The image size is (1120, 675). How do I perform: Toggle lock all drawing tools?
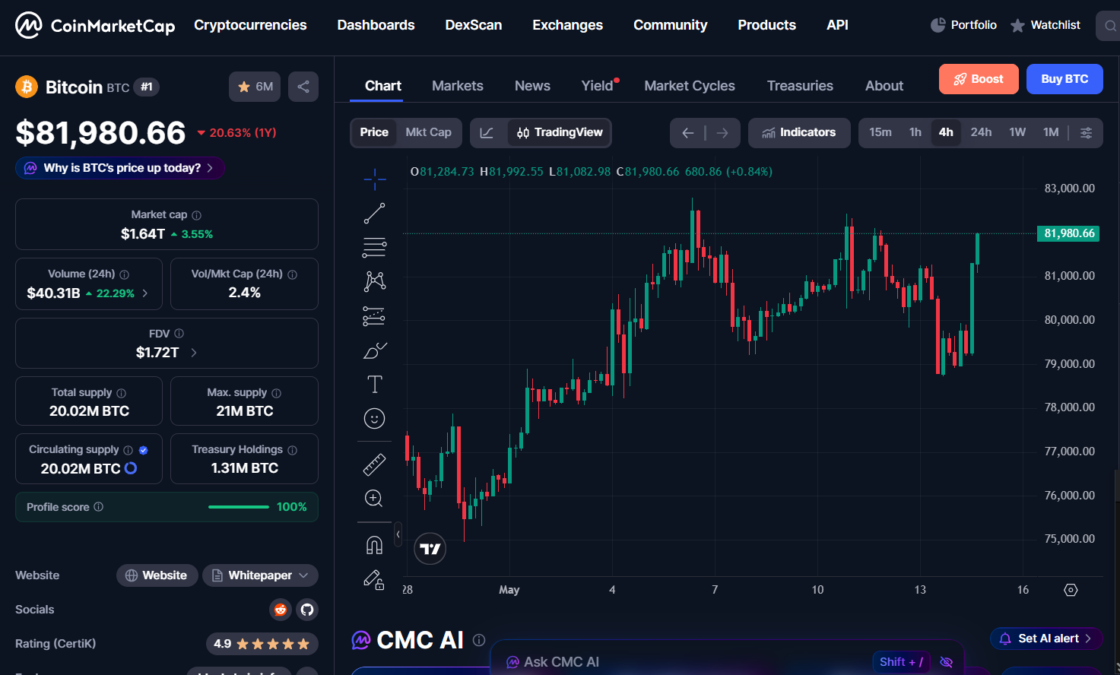pyautogui.click(x=374, y=579)
